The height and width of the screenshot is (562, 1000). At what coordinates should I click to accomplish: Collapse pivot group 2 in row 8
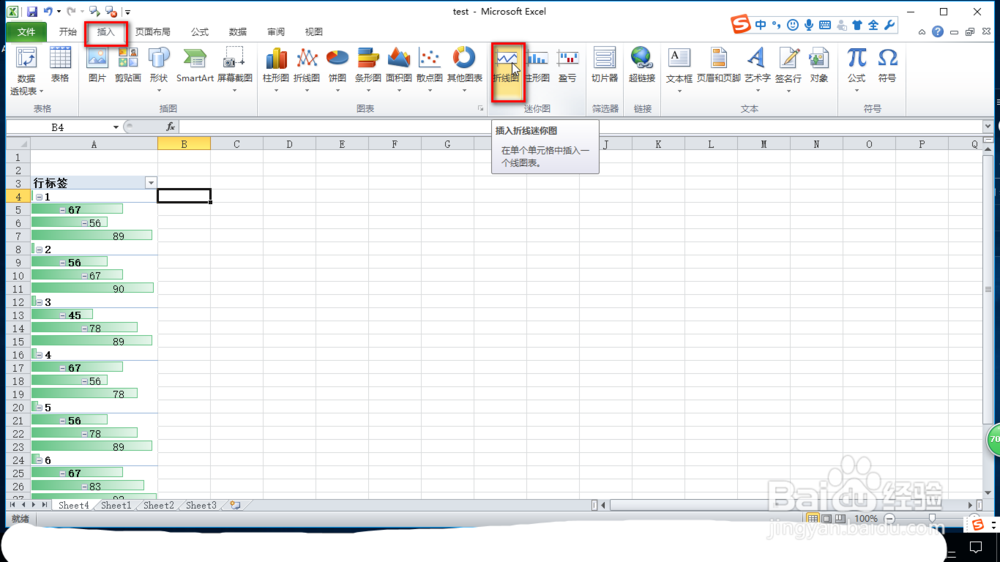pyautogui.click(x=39, y=249)
